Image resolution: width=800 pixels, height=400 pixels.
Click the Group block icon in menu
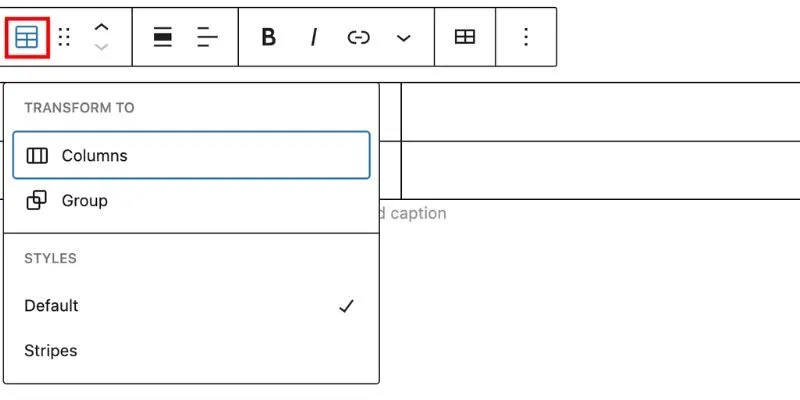coord(36,201)
